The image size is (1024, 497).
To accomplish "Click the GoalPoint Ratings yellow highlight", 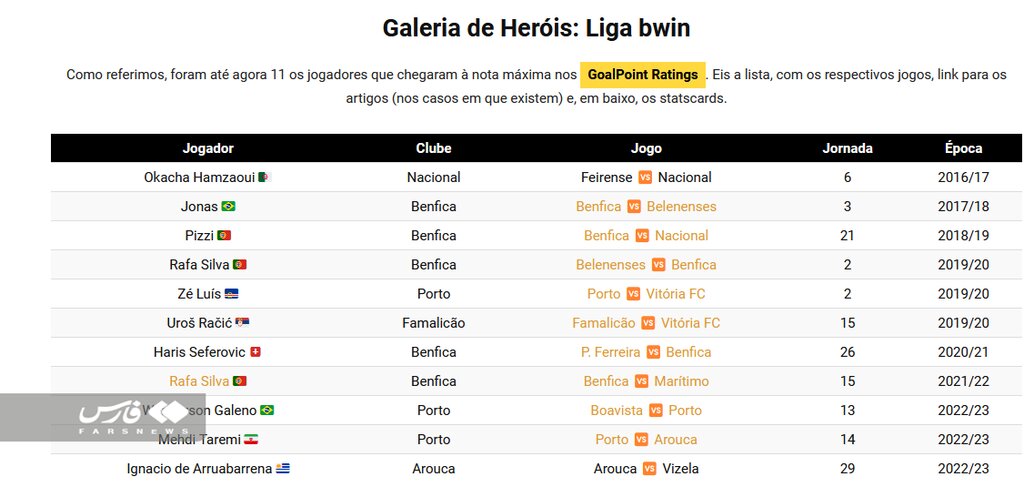I will [x=643, y=74].
